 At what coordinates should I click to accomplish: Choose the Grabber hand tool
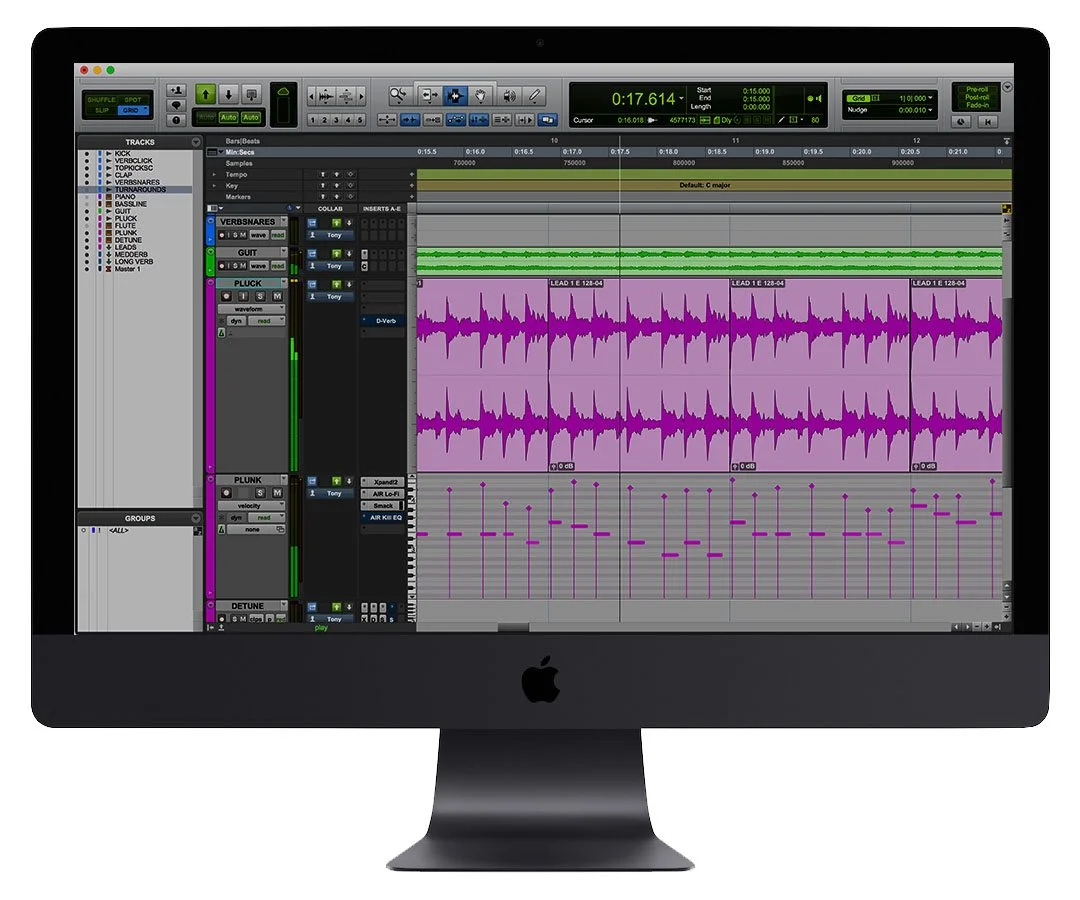[481, 96]
